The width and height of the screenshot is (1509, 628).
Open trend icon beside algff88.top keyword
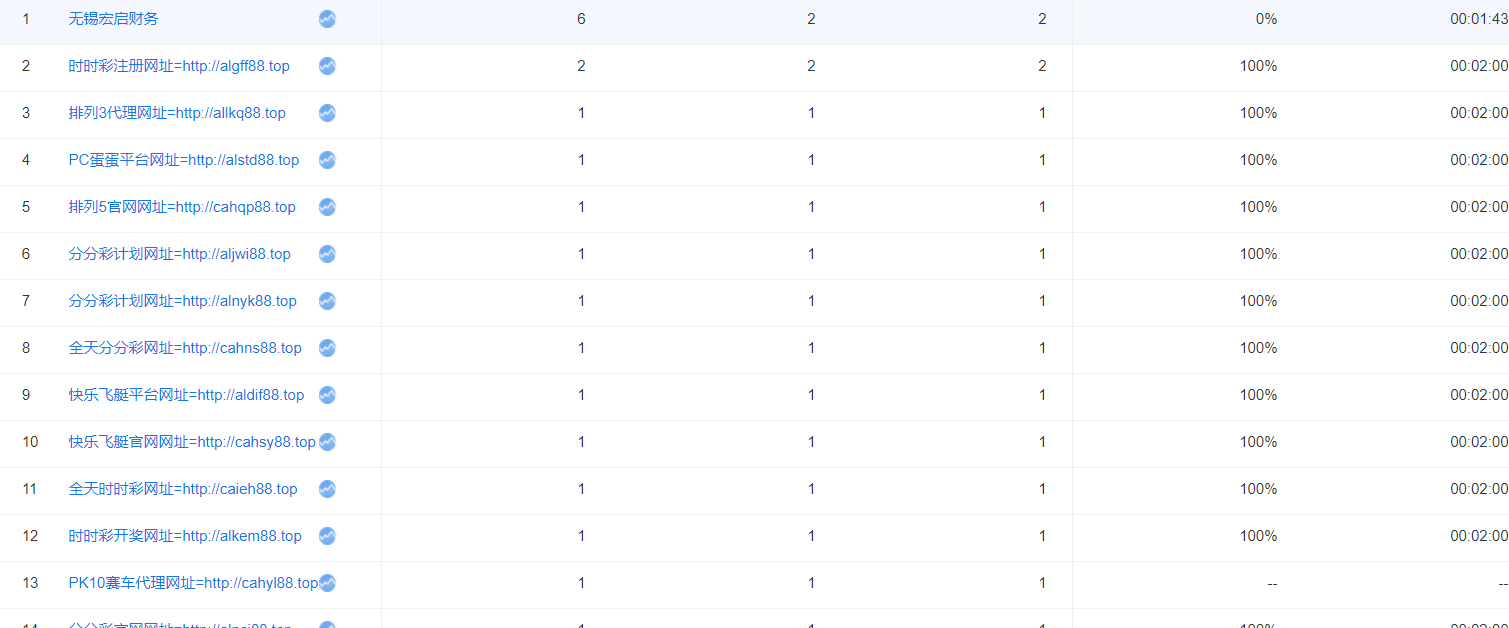click(327, 66)
